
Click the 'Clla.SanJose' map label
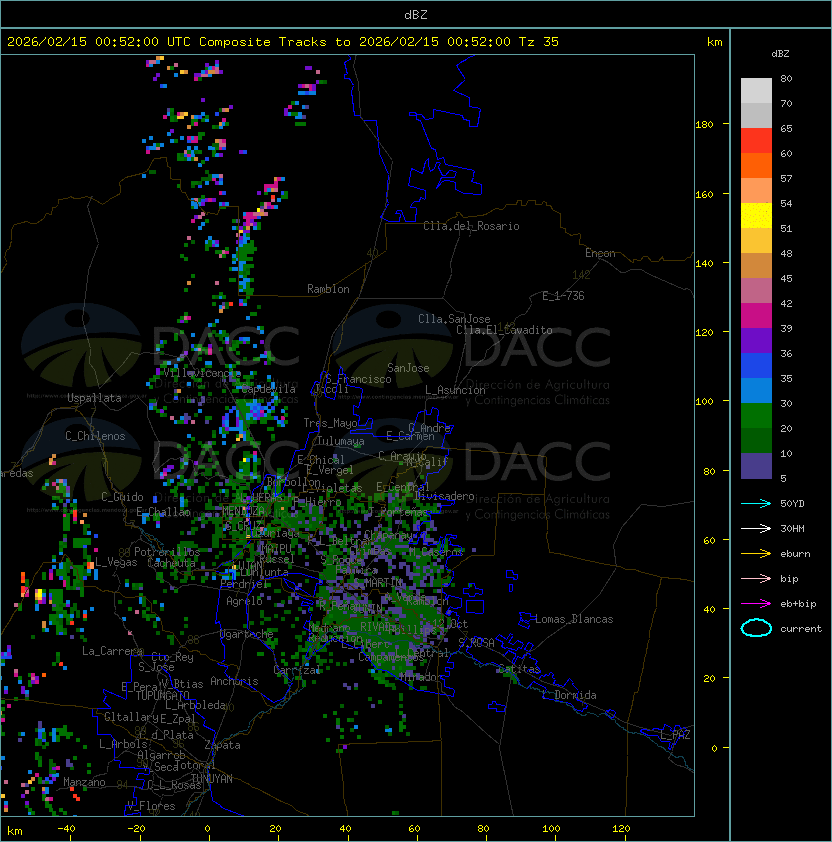pyautogui.click(x=454, y=319)
